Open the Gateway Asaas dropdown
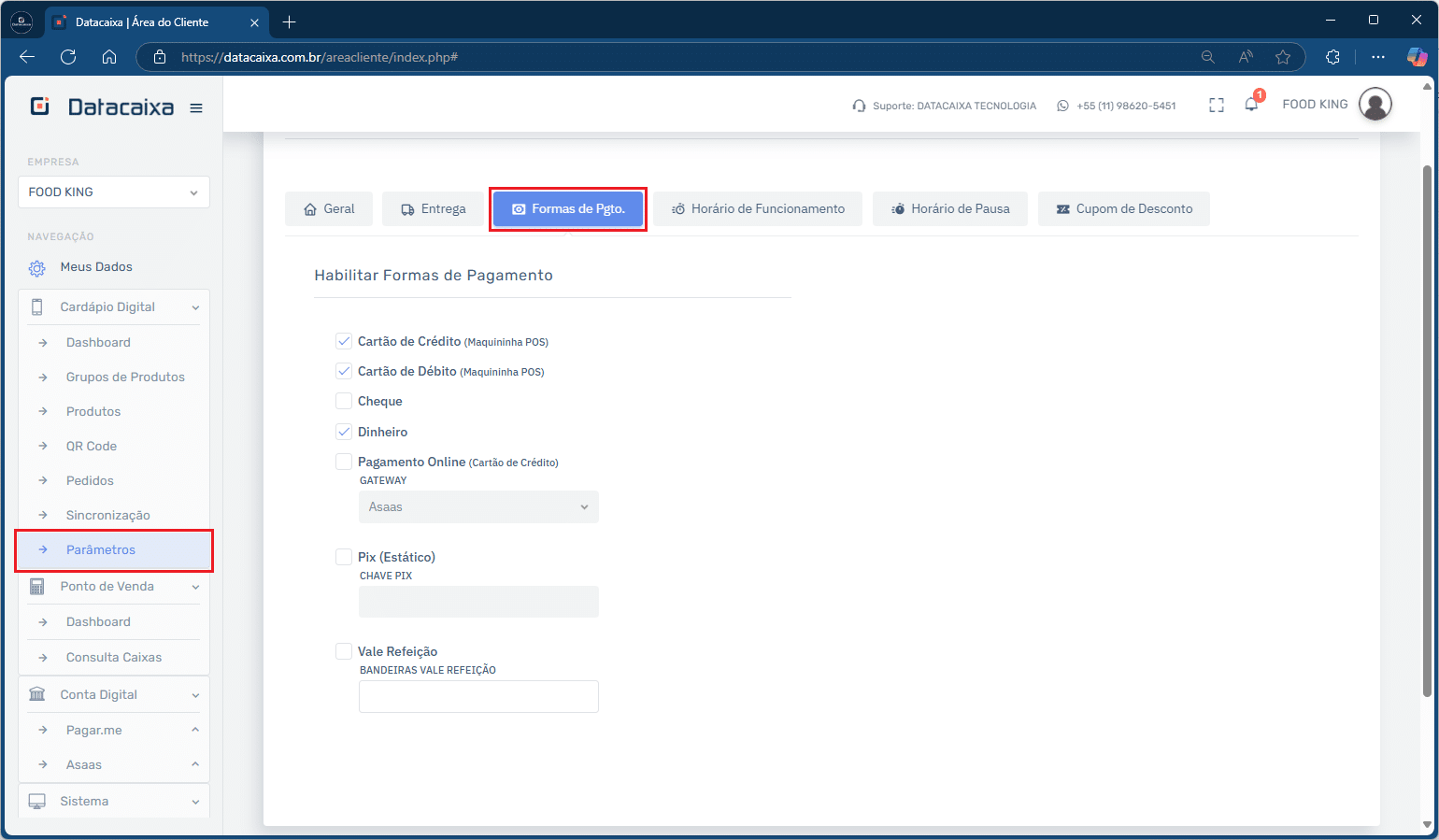 (x=478, y=507)
